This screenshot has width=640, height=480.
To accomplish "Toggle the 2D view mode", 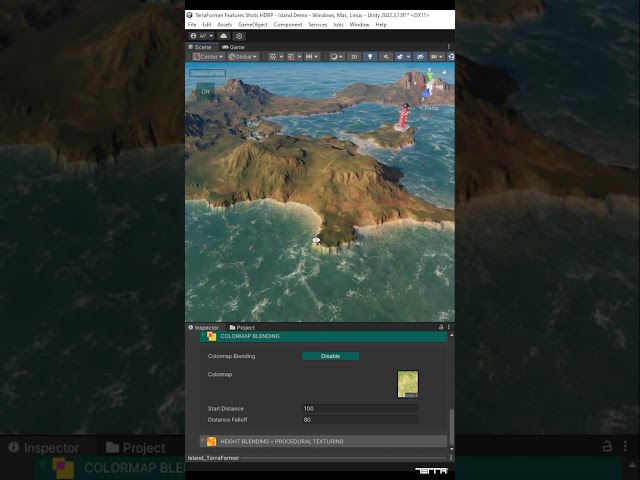I will (354, 57).
